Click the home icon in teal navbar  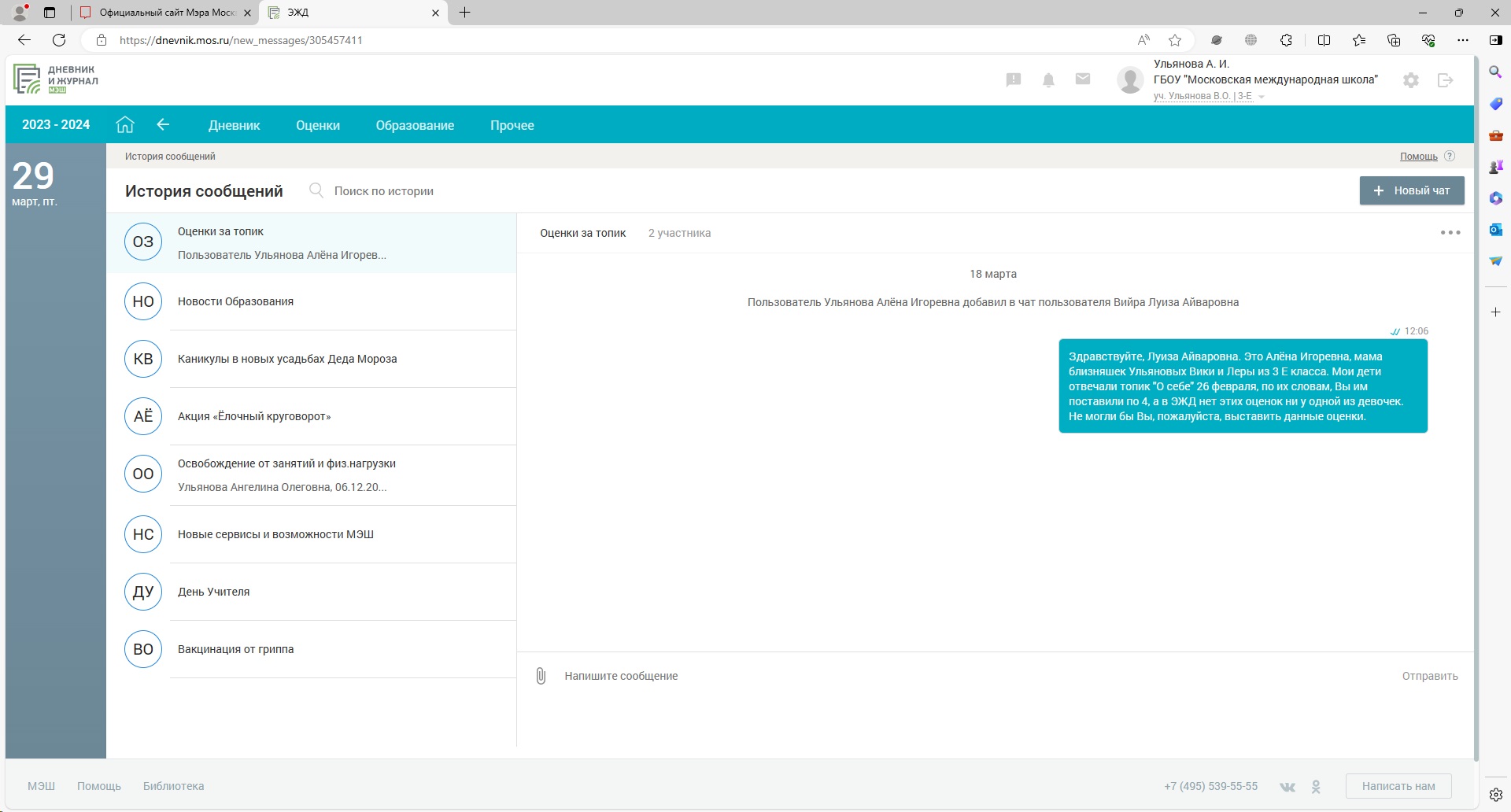point(125,125)
